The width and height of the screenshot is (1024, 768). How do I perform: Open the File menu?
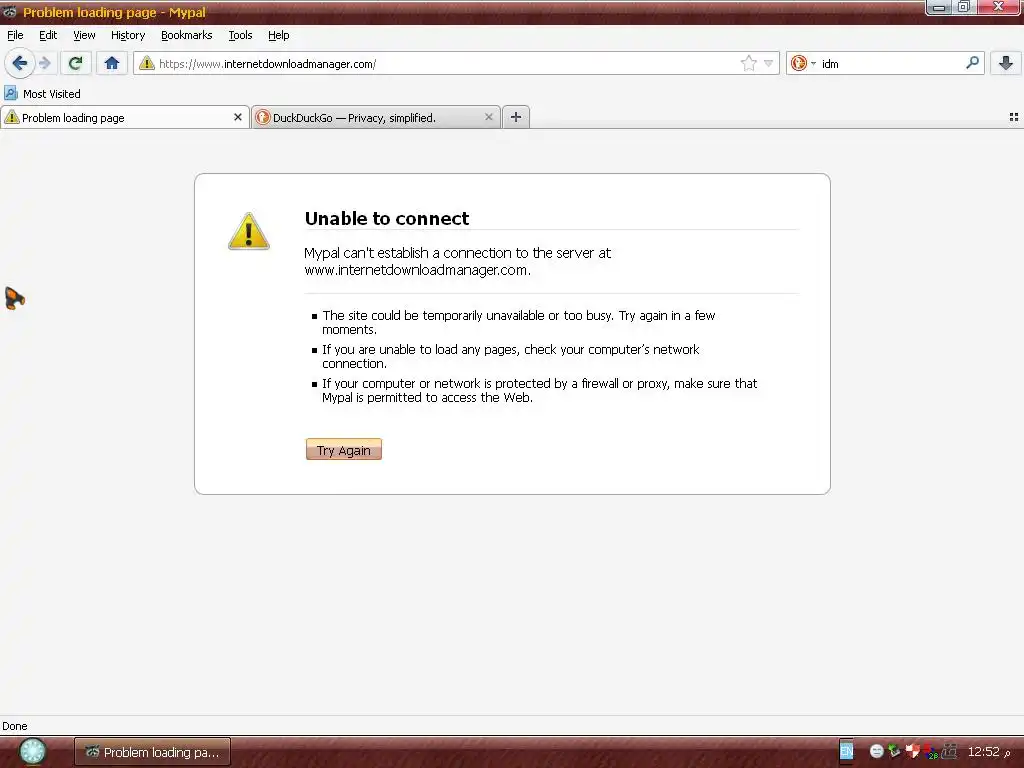(15, 35)
